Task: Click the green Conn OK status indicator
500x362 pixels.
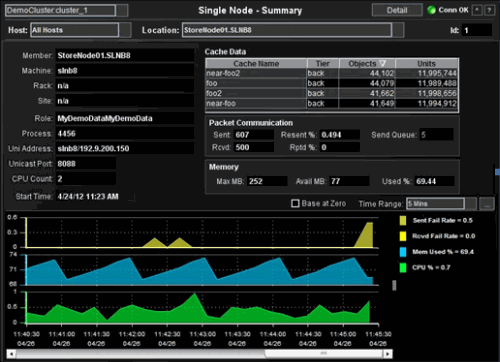Action: 431,10
